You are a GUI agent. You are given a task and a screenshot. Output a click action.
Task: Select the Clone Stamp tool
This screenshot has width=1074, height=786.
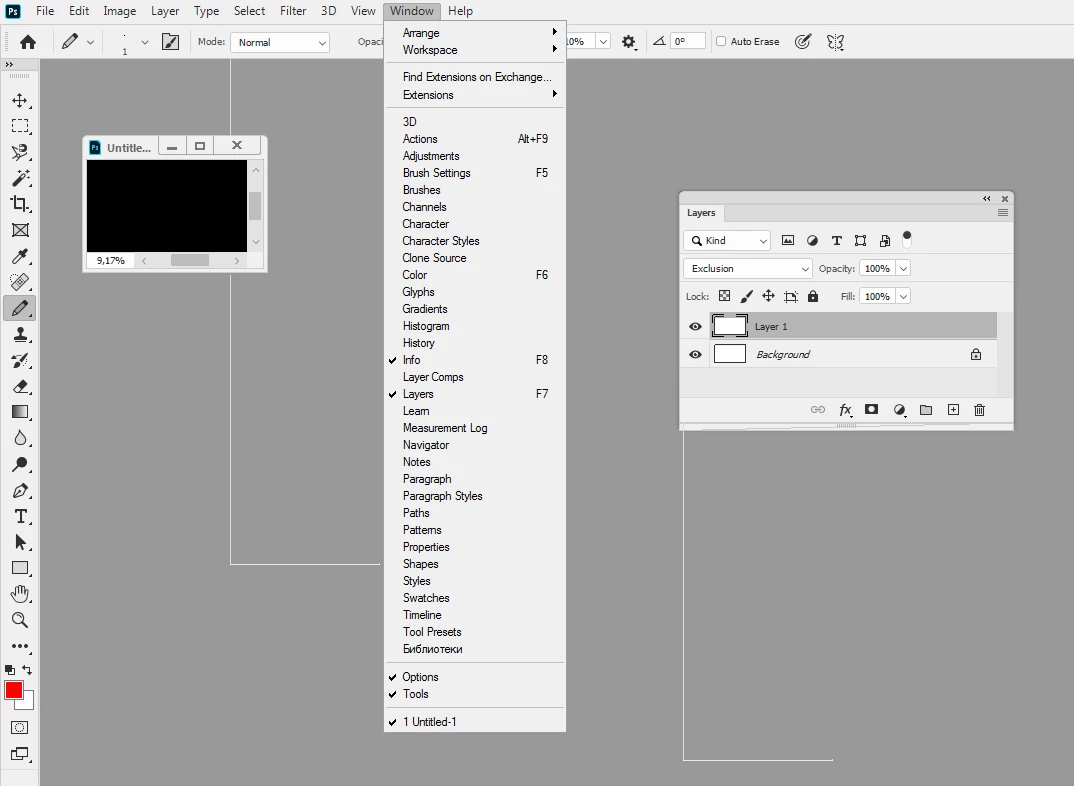pyautogui.click(x=20, y=334)
